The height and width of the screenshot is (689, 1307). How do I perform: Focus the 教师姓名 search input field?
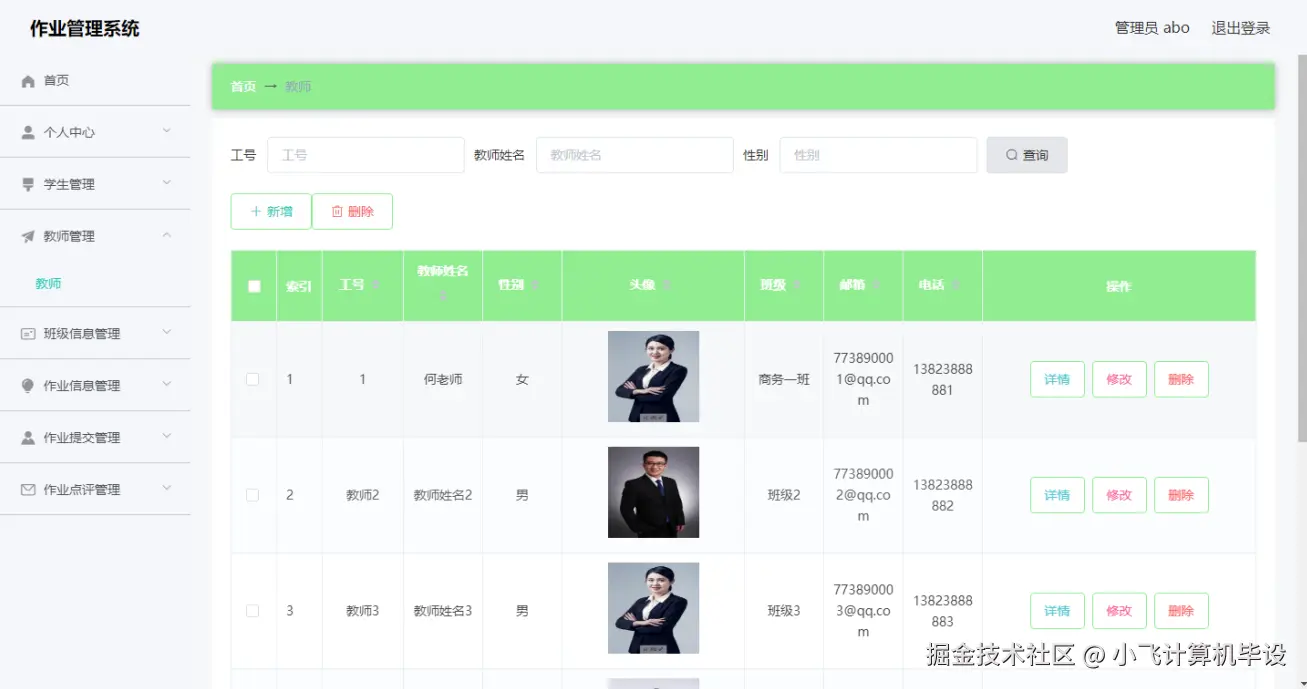point(635,155)
